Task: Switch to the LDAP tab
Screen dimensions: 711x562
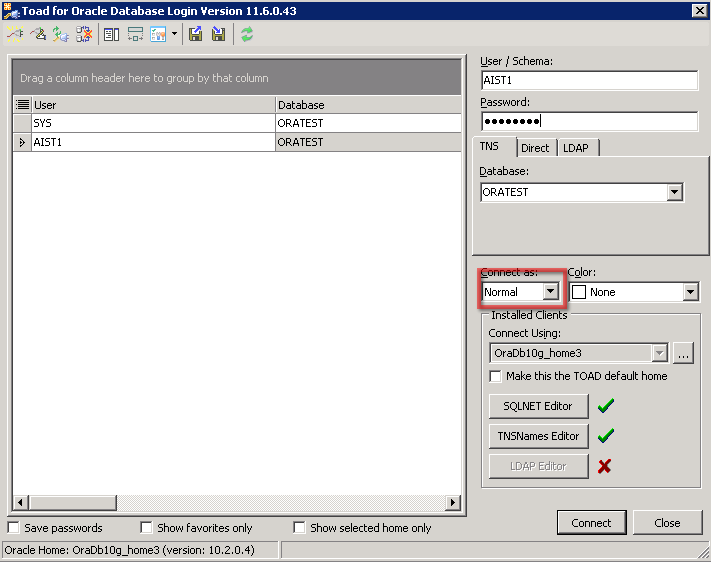Action: 576,148
